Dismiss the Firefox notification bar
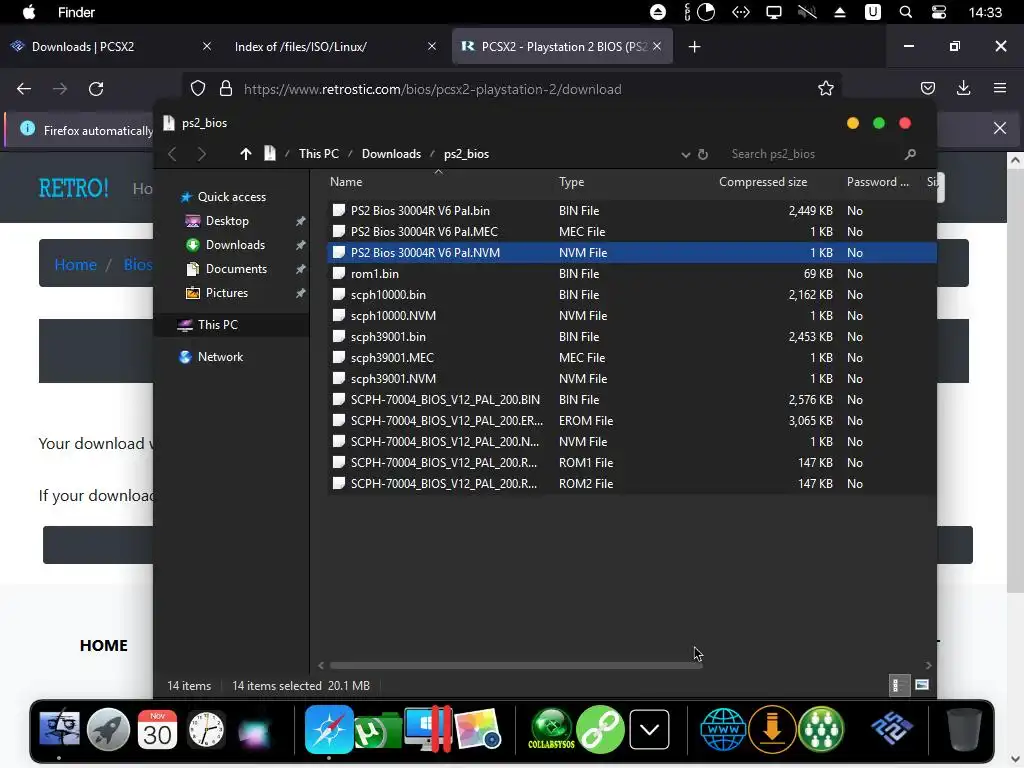 [x=1000, y=128]
